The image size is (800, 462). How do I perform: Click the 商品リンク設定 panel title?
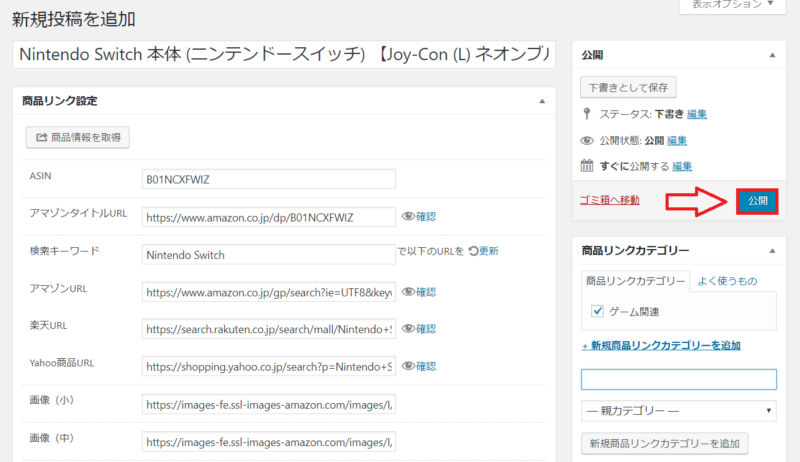[x=60, y=101]
